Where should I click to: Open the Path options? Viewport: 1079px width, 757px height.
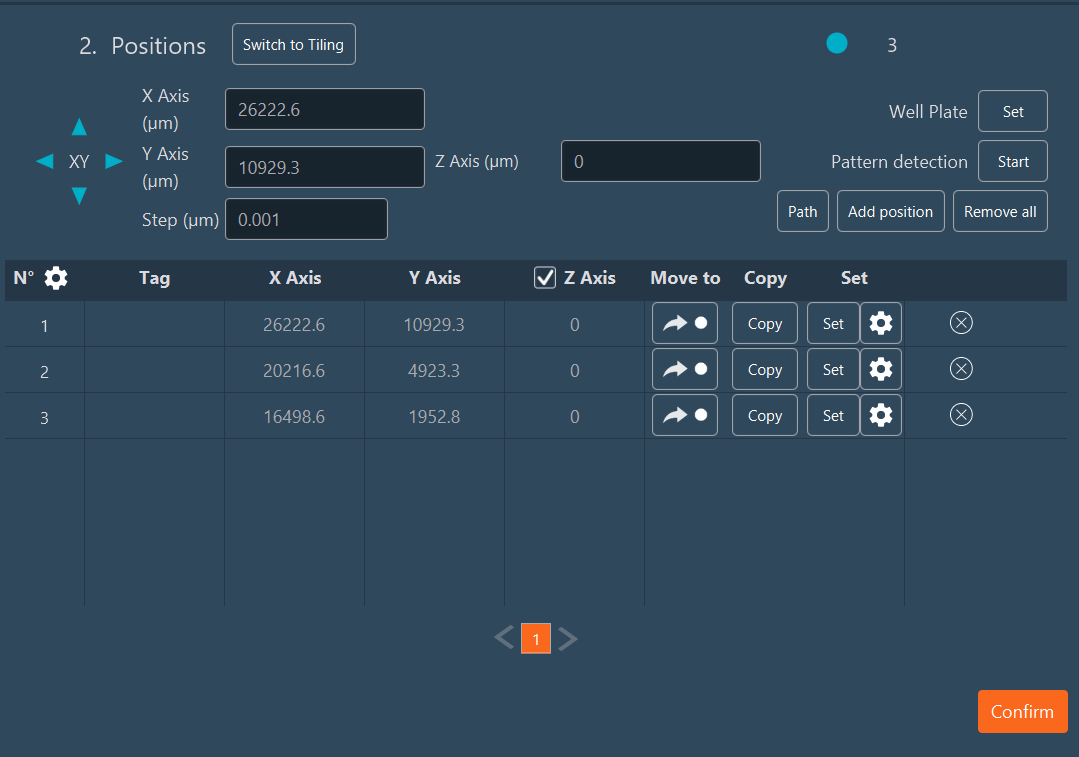coord(802,211)
